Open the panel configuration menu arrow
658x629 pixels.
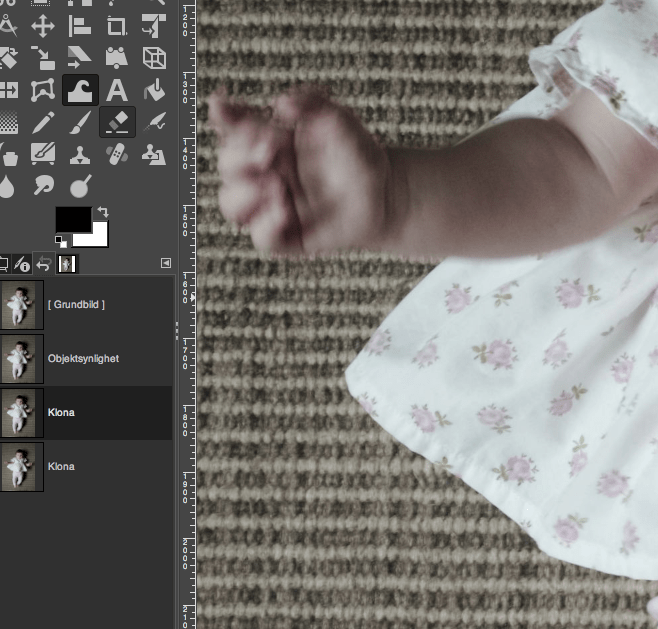(165, 263)
